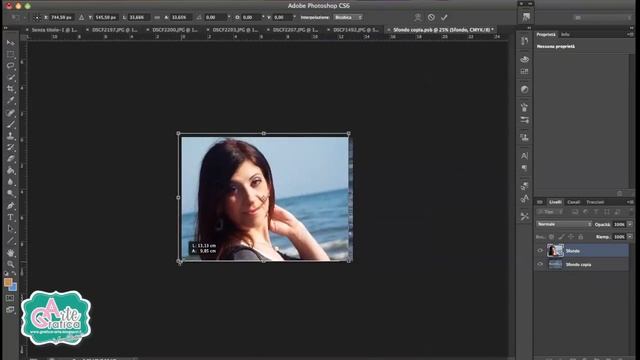Select the Healing Brush tool

[11, 113]
